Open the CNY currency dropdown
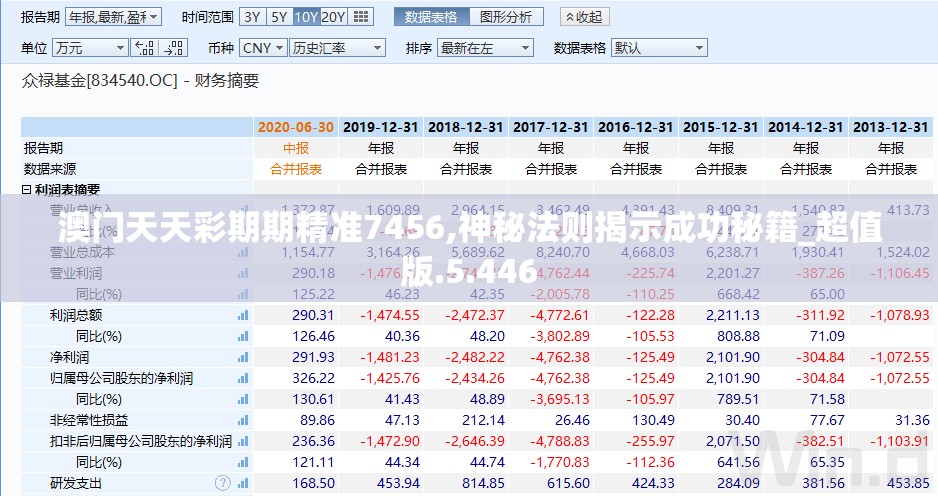The width and height of the screenshot is (938, 496). [x=263, y=48]
